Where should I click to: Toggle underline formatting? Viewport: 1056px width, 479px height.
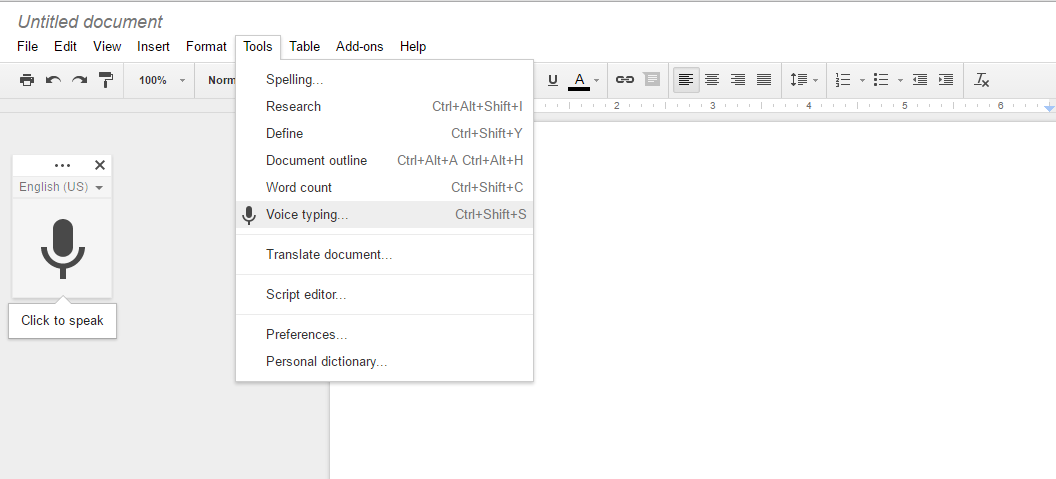(551, 80)
